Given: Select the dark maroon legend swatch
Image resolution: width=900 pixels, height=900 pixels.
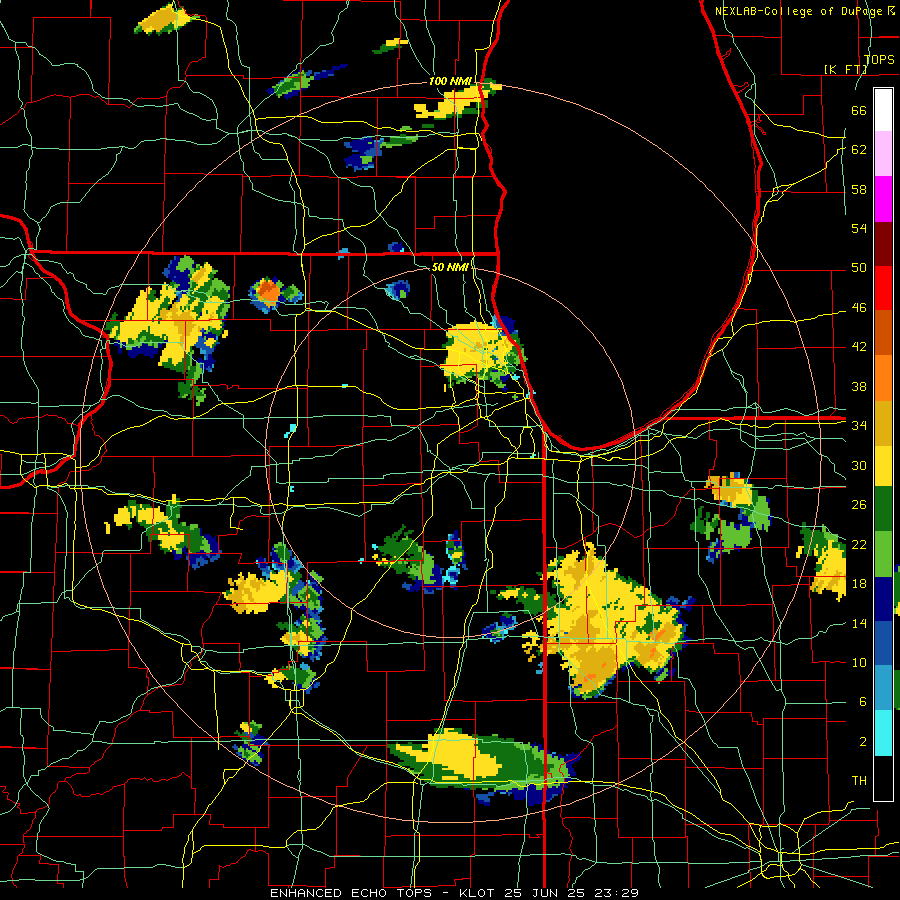Looking at the screenshot, I should tap(883, 244).
